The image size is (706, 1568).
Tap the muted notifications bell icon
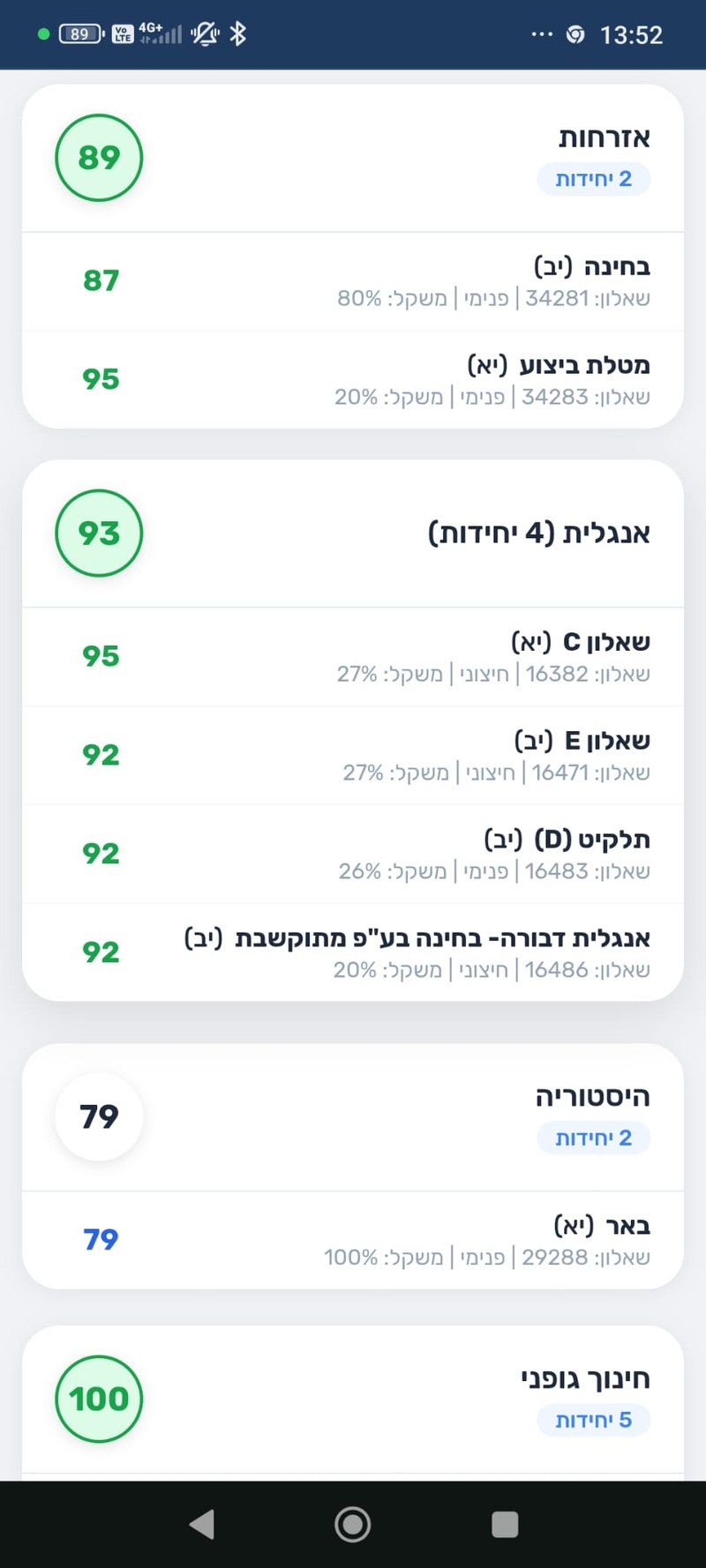(202, 34)
